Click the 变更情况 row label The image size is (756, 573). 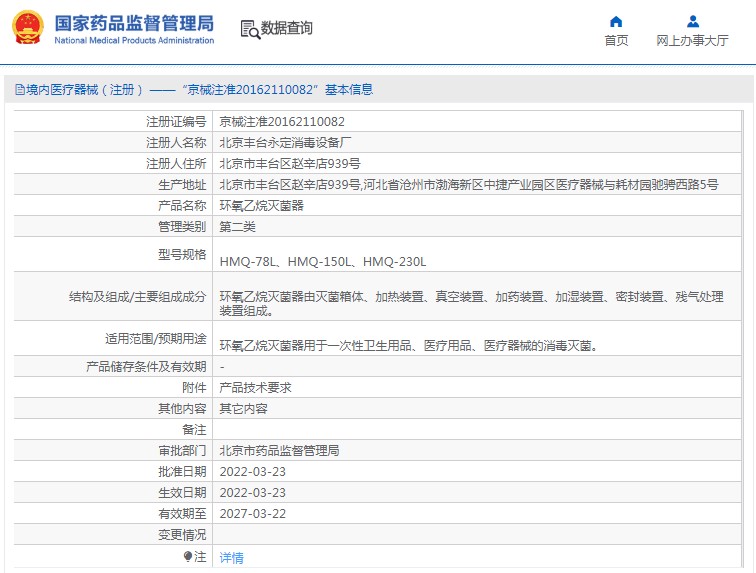(x=182, y=534)
